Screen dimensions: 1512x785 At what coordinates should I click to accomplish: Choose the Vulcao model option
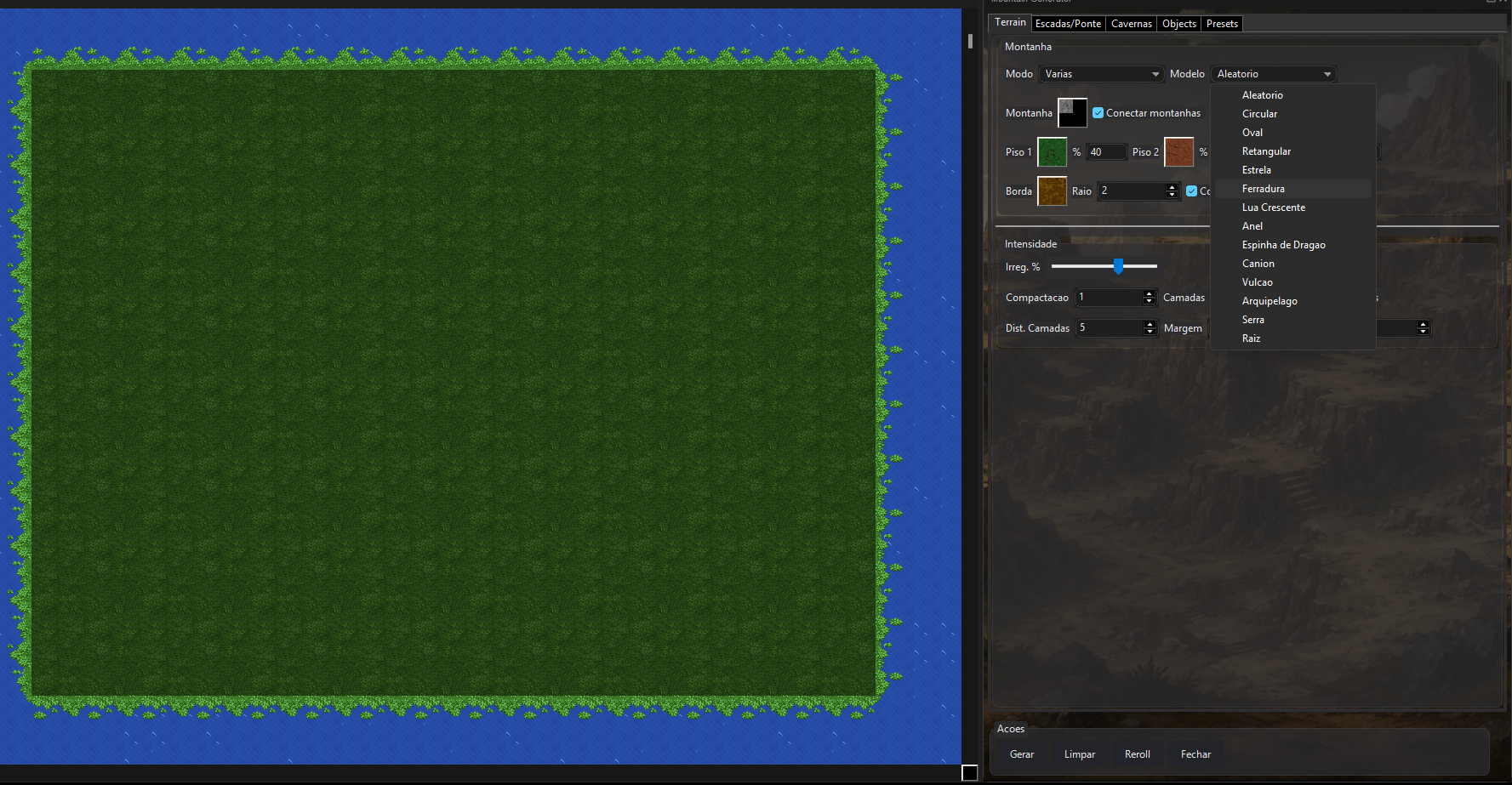1292,282
